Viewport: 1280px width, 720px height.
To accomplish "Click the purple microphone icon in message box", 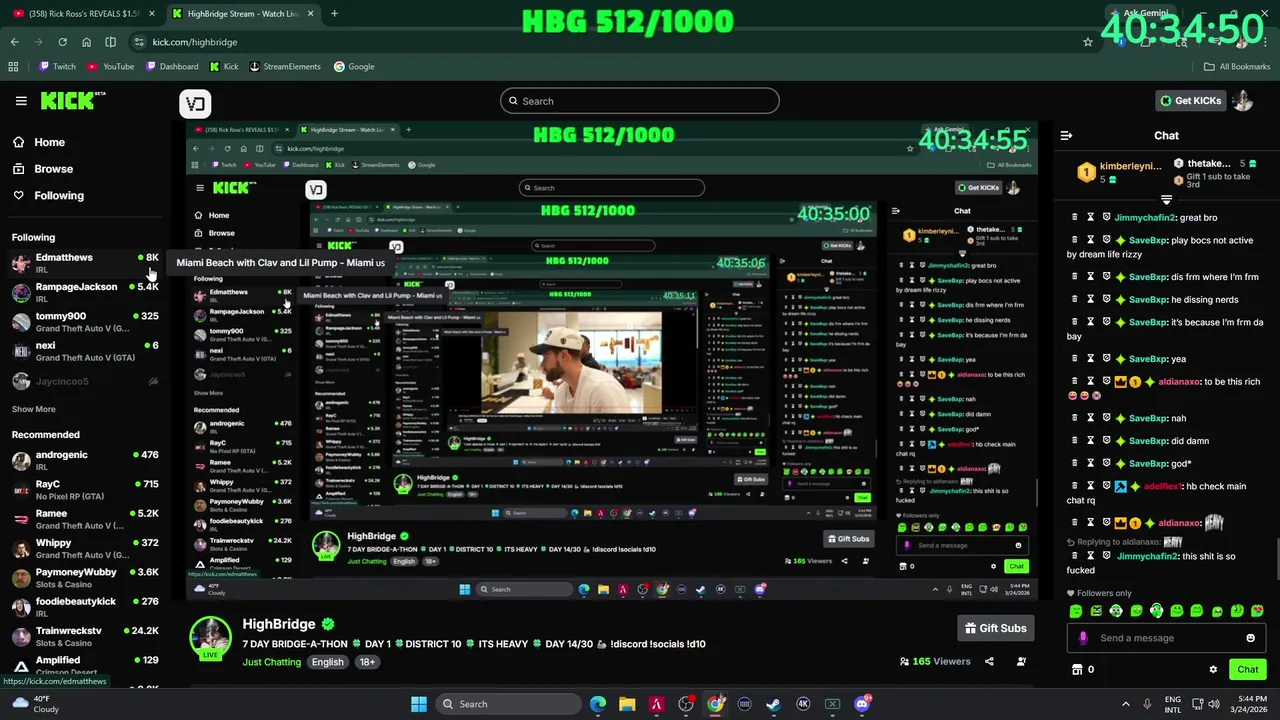I will click(1083, 638).
